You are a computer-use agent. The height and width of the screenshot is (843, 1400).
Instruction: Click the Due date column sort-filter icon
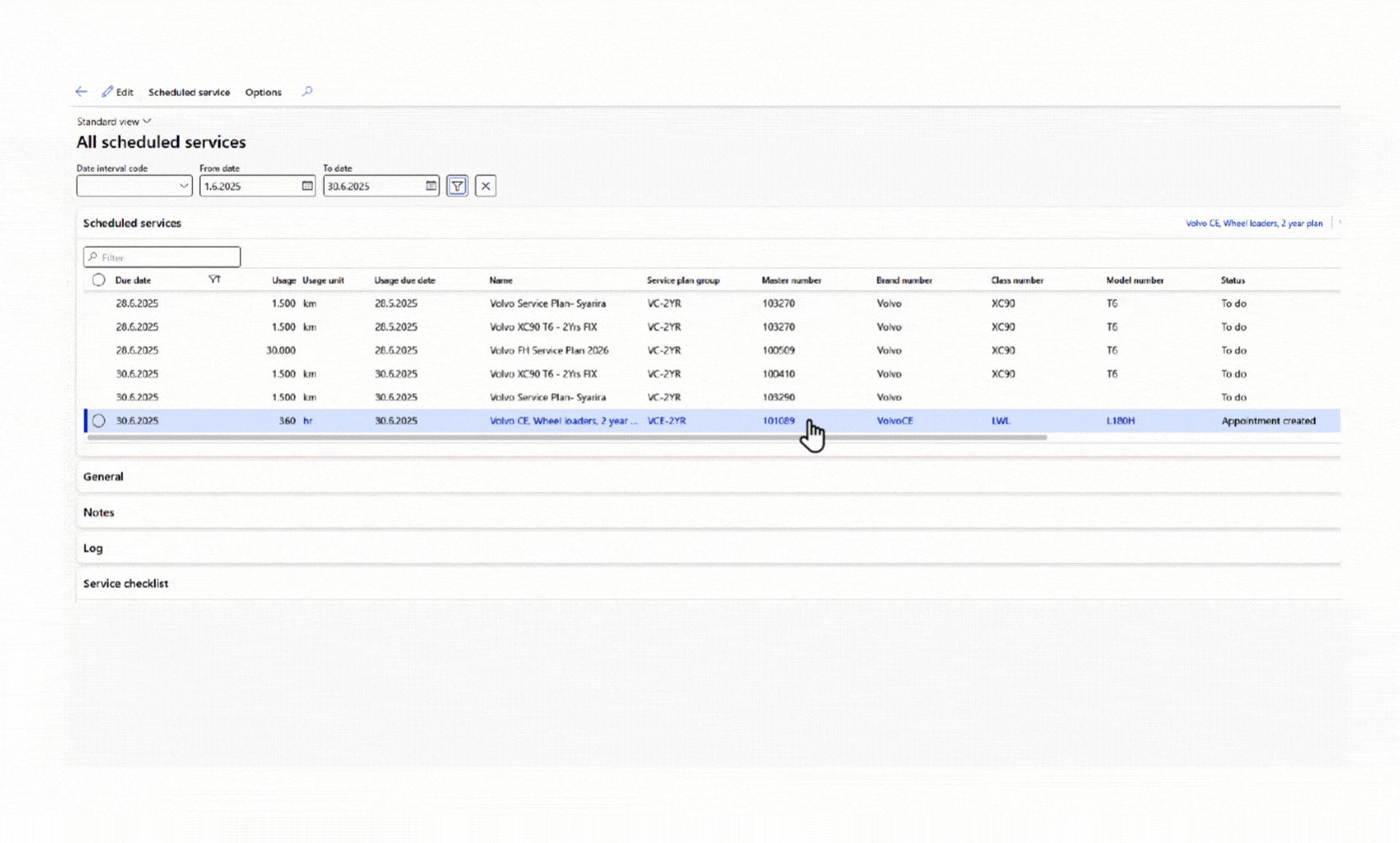point(214,280)
